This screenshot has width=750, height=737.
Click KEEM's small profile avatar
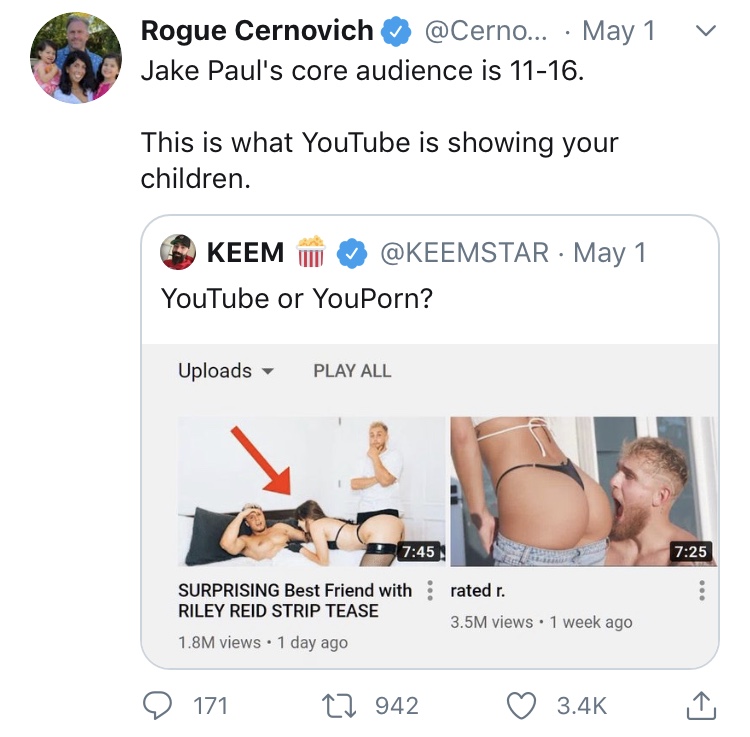[178, 254]
